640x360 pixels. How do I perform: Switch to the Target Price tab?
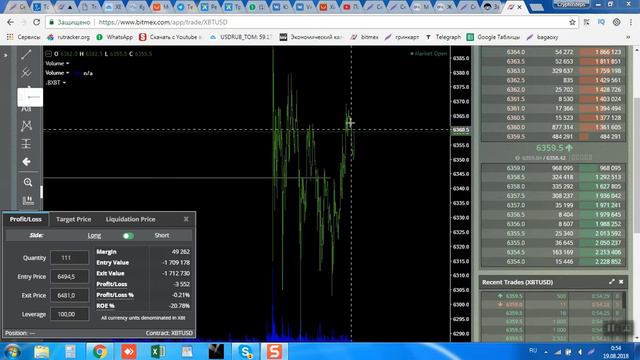click(73, 219)
